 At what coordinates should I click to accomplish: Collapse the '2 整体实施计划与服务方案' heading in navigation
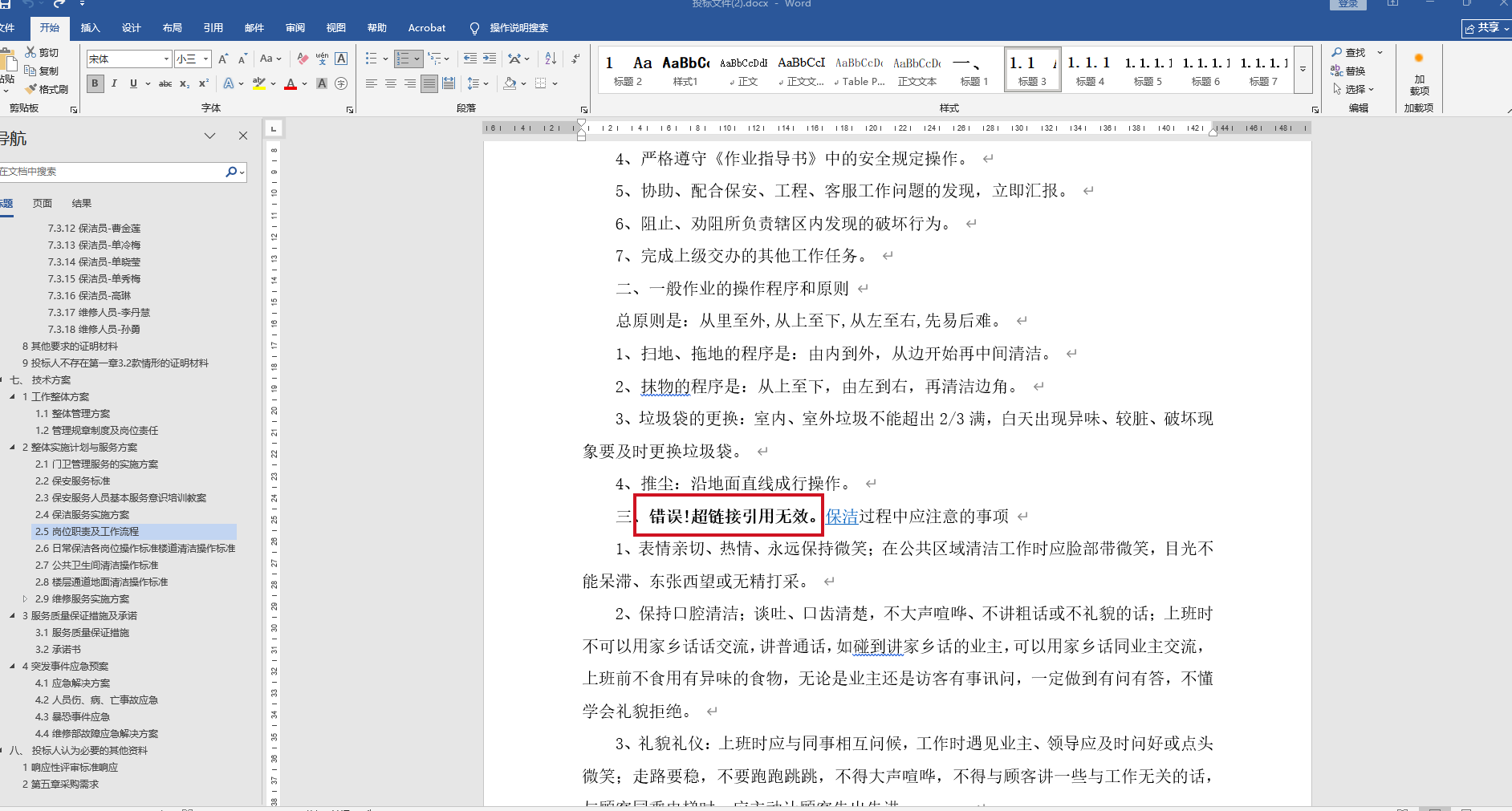pos(13,448)
